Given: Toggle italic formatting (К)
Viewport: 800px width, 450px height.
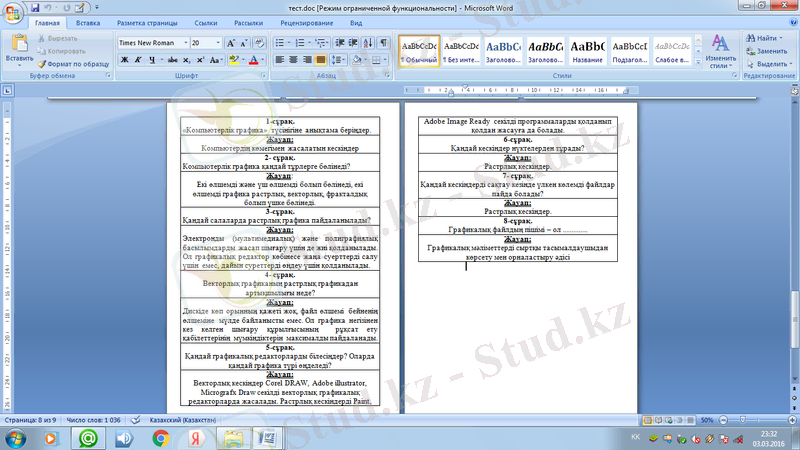Looking at the screenshot, I should tap(138, 60).
